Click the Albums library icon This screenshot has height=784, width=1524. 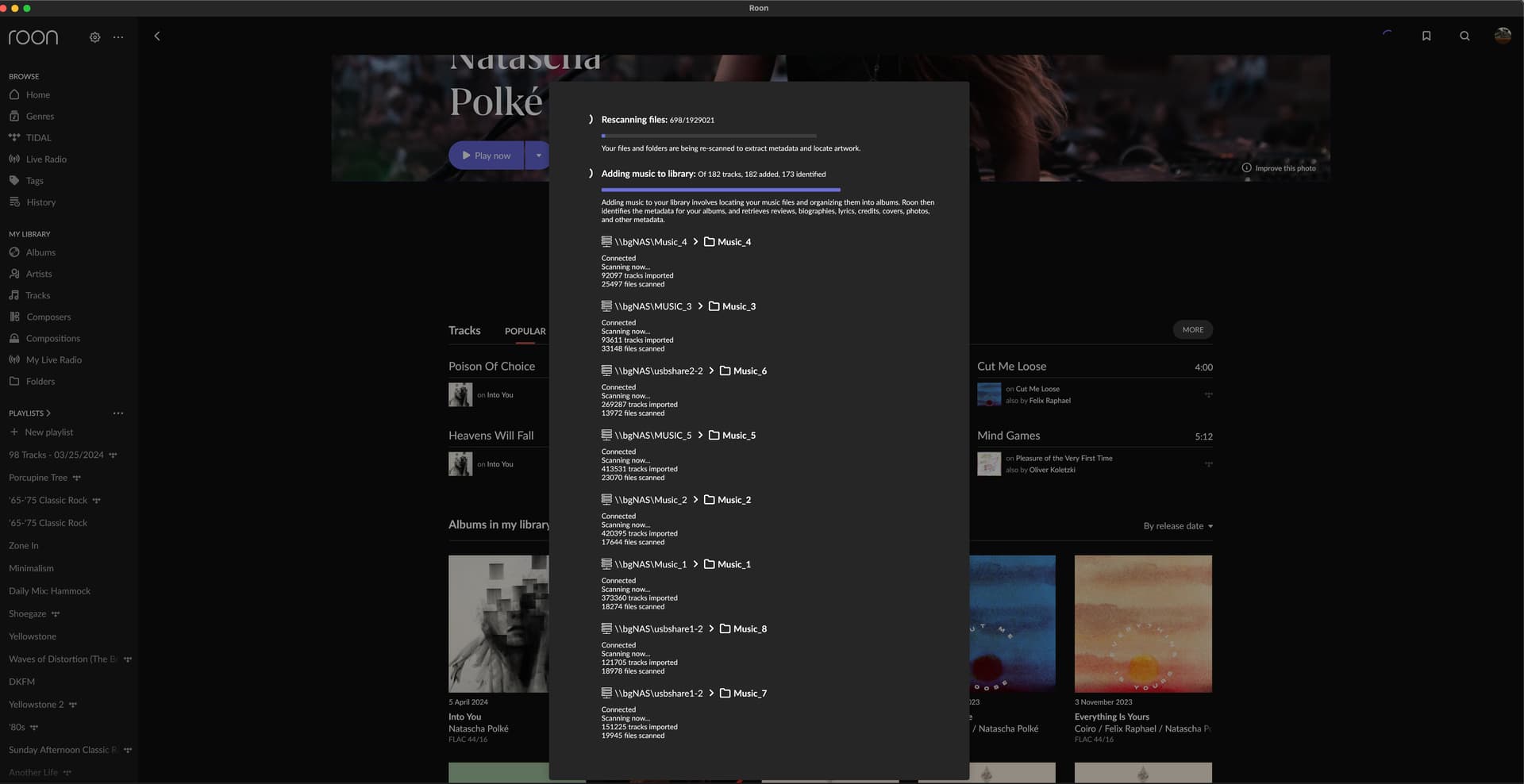[x=14, y=252]
